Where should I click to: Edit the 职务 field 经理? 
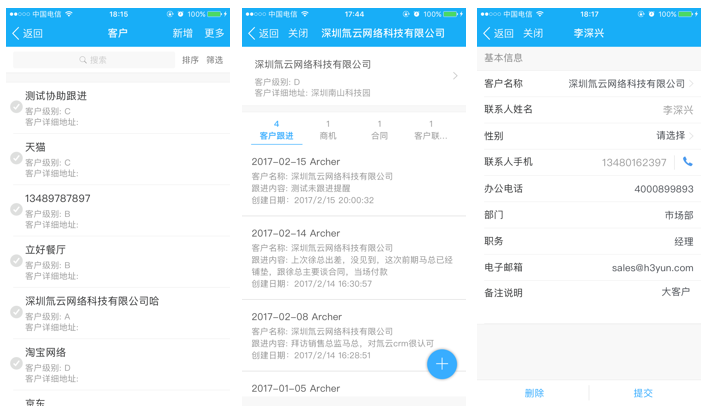[589, 241]
